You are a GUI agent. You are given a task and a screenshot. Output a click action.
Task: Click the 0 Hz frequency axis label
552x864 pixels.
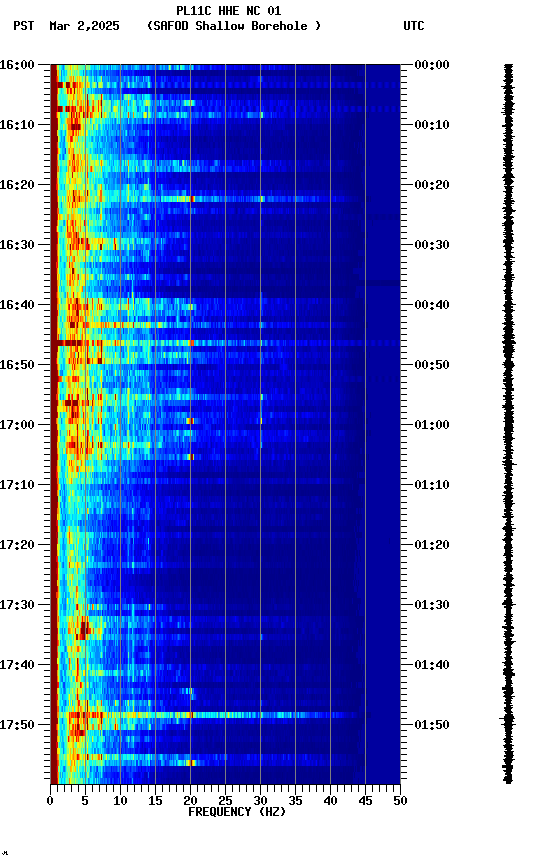click(50, 801)
